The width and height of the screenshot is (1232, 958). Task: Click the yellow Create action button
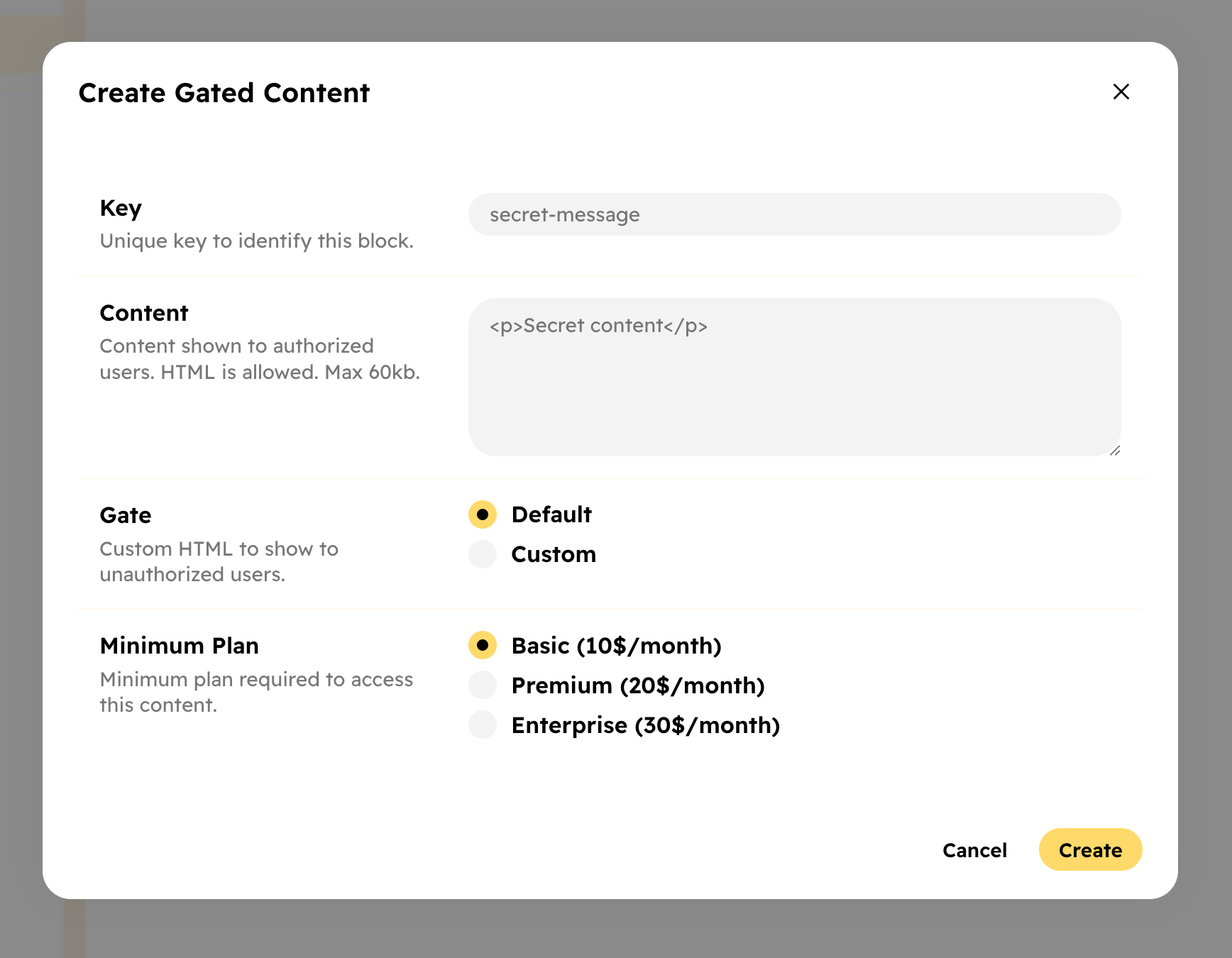(x=1090, y=849)
